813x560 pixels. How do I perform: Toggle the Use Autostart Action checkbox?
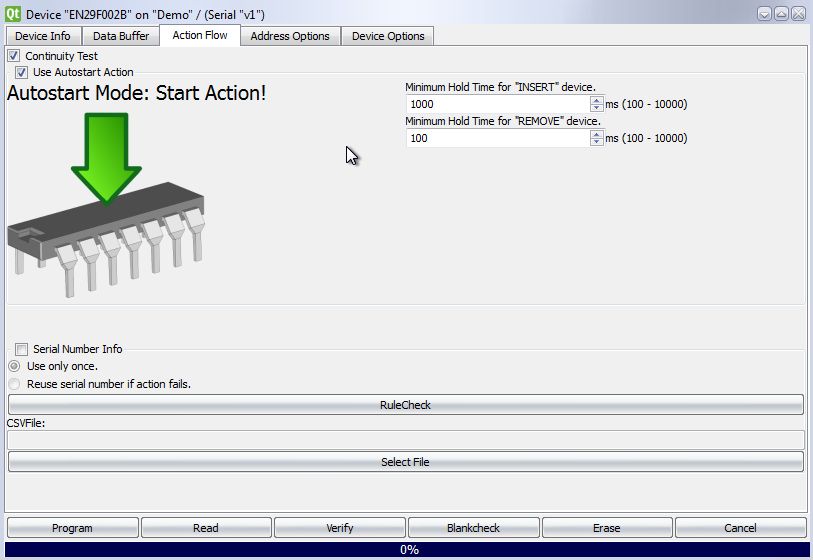click(x=22, y=72)
